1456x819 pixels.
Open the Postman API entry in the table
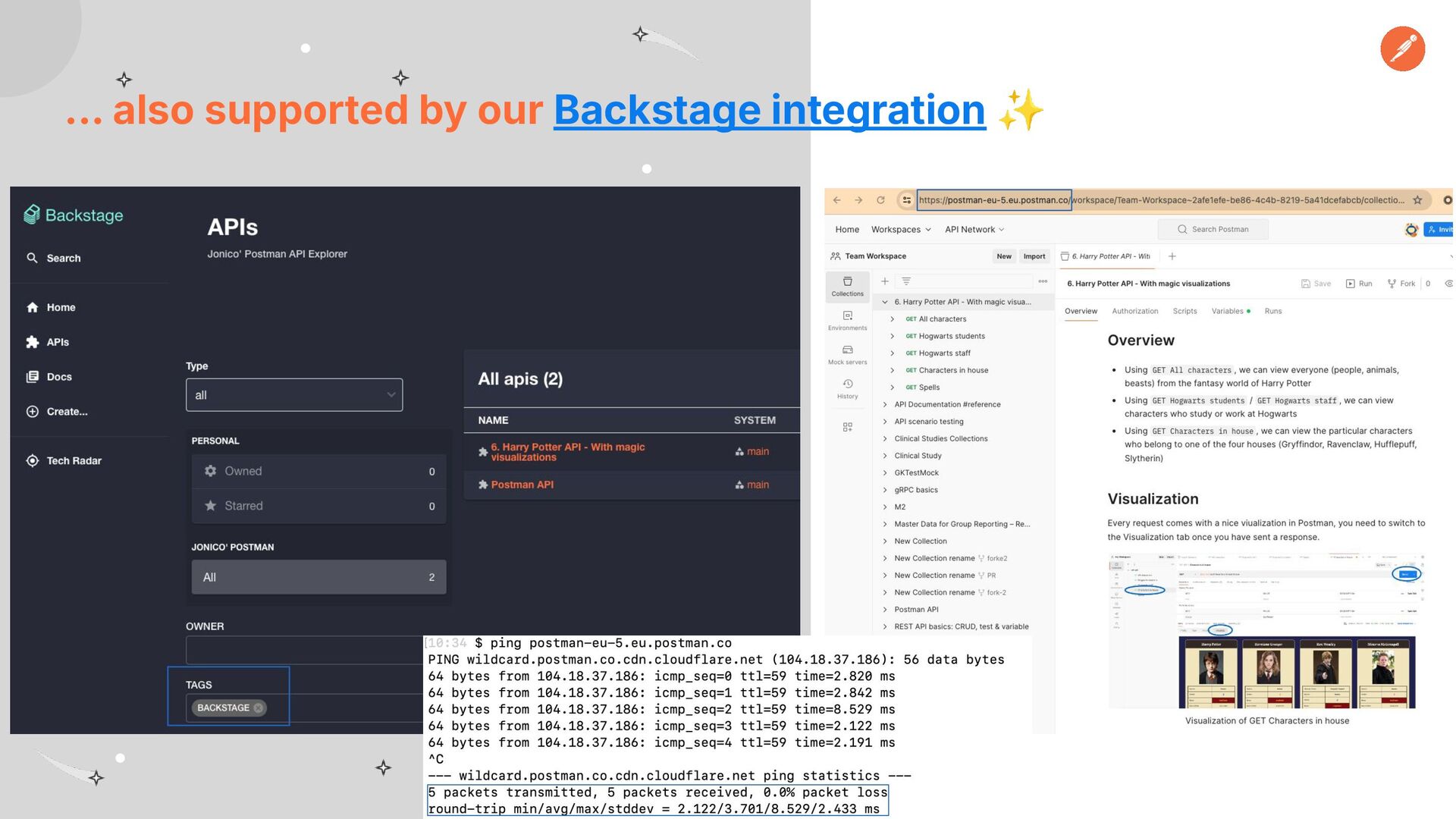click(x=522, y=485)
